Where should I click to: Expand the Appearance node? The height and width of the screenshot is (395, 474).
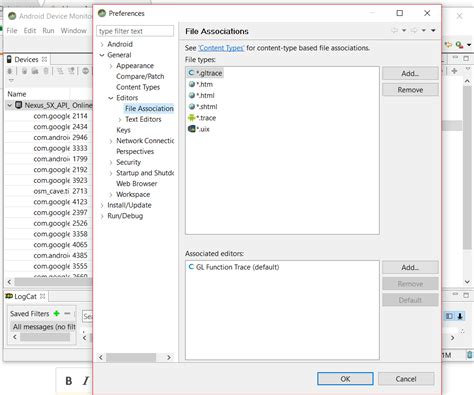pyautogui.click(x=111, y=66)
